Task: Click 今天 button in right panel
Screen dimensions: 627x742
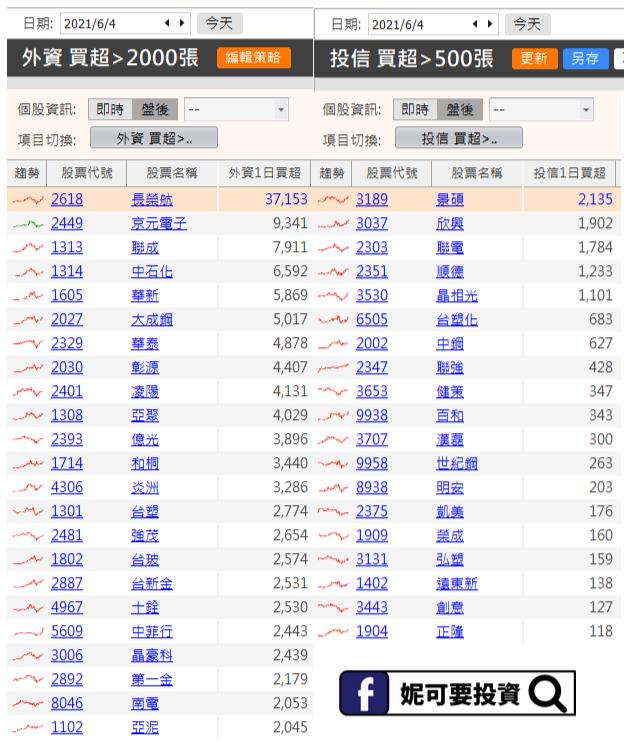Action: coord(527,24)
